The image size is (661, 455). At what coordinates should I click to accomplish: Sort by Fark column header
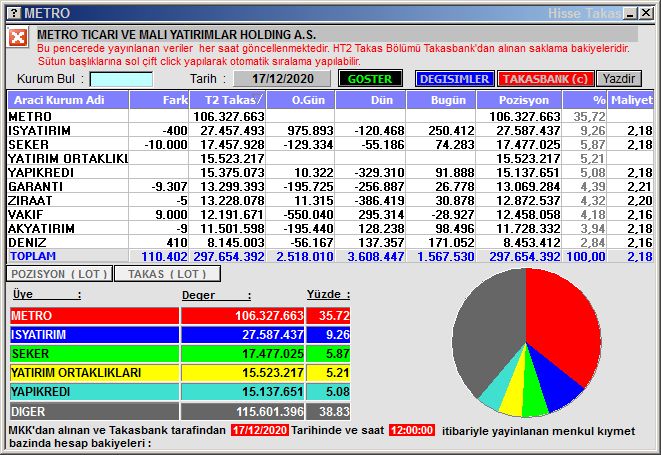(x=159, y=100)
